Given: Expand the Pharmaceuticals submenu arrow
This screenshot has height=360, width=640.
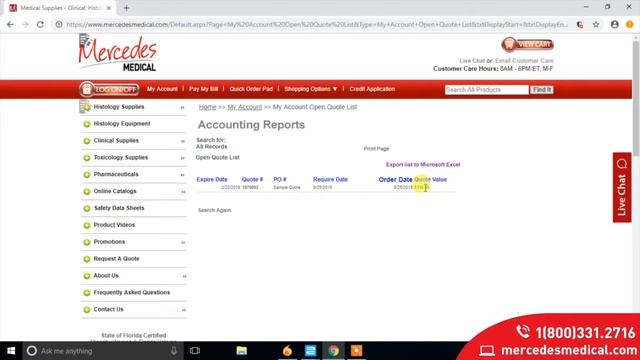Looking at the screenshot, I should [182, 175].
